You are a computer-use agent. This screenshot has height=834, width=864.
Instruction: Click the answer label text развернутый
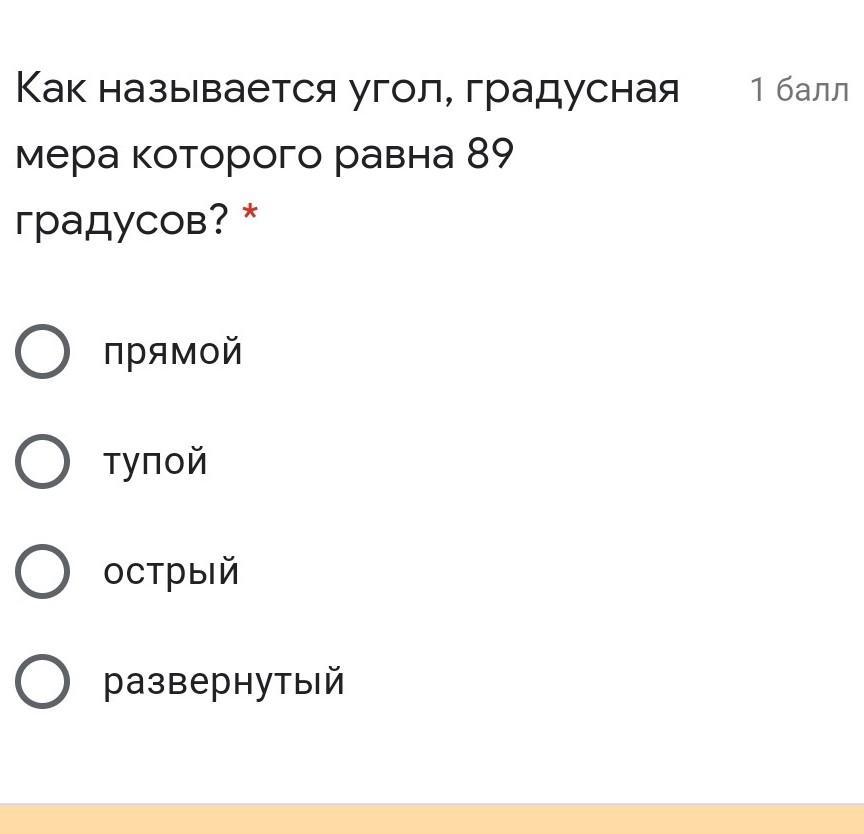click(x=224, y=682)
